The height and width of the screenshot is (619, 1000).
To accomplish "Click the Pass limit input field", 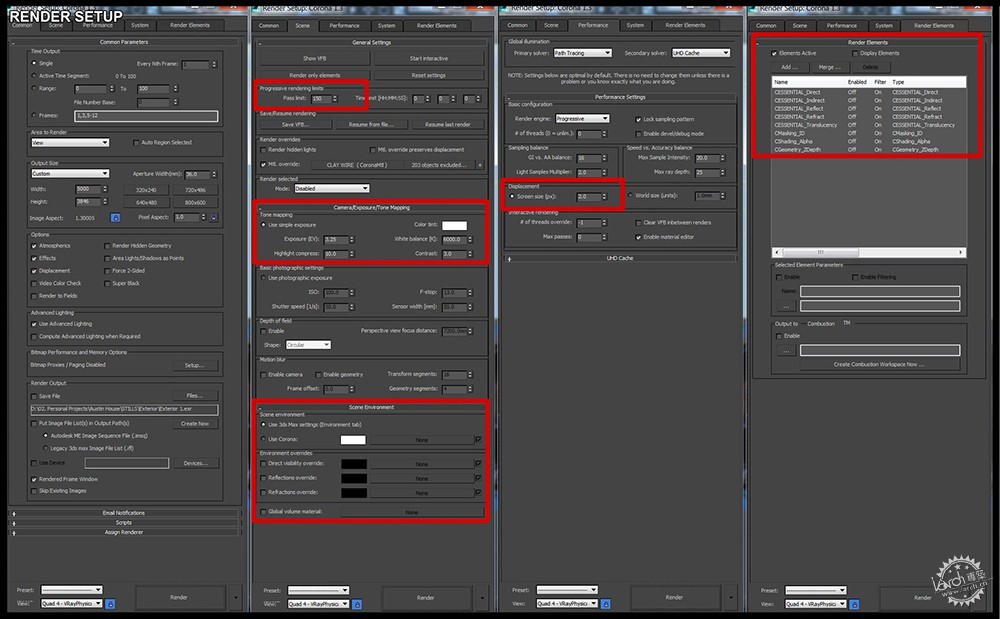I will point(321,99).
